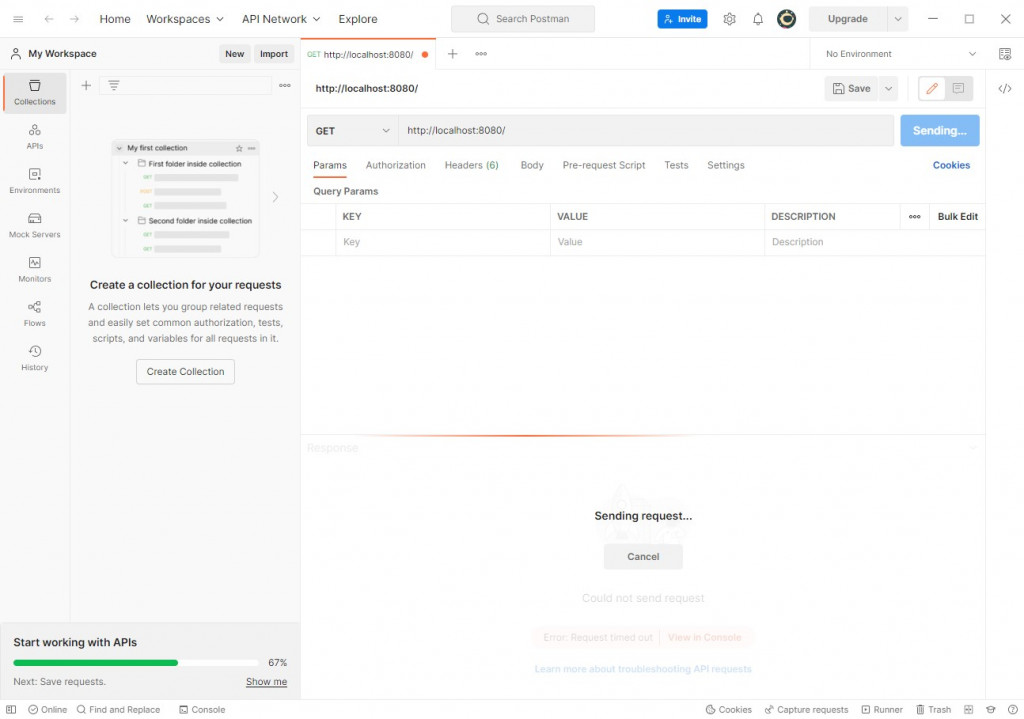Open a new request tab with plus

point(452,54)
